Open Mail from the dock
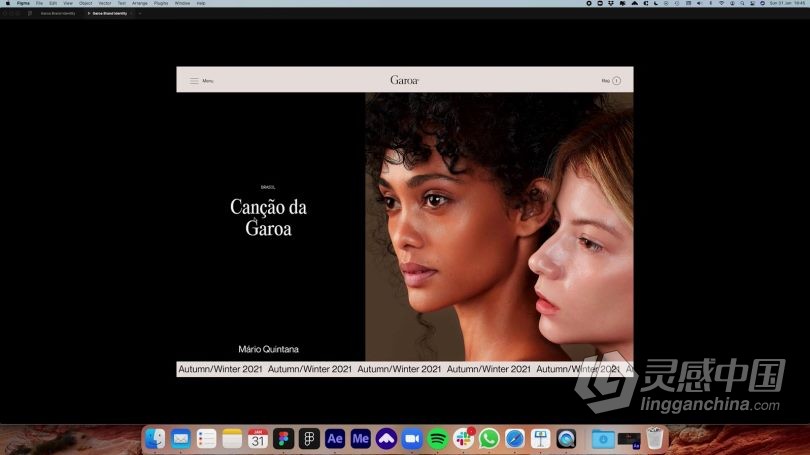 [x=181, y=439]
